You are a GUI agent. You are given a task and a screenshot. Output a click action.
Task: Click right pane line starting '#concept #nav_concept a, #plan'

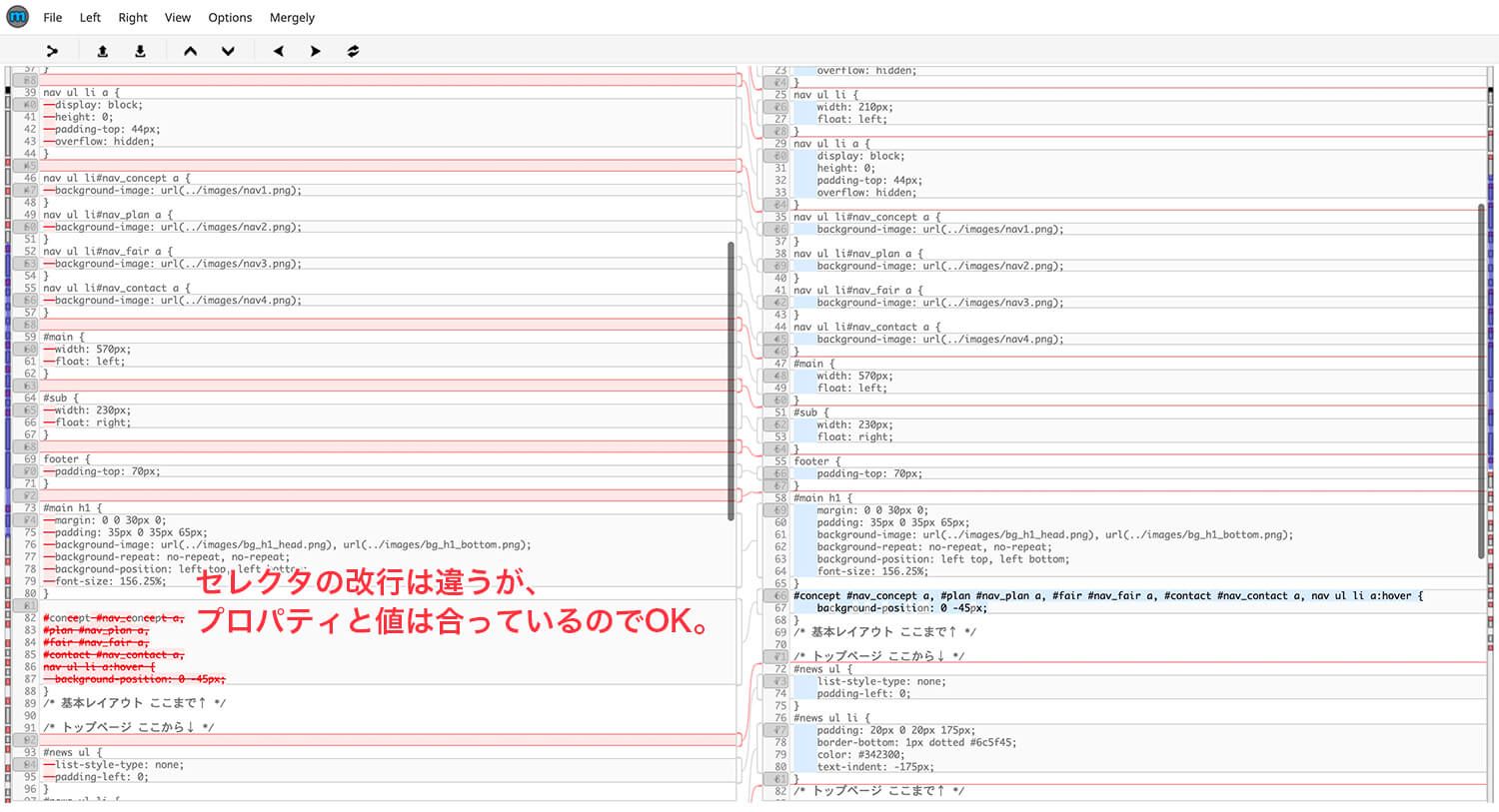(x=1108, y=595)
